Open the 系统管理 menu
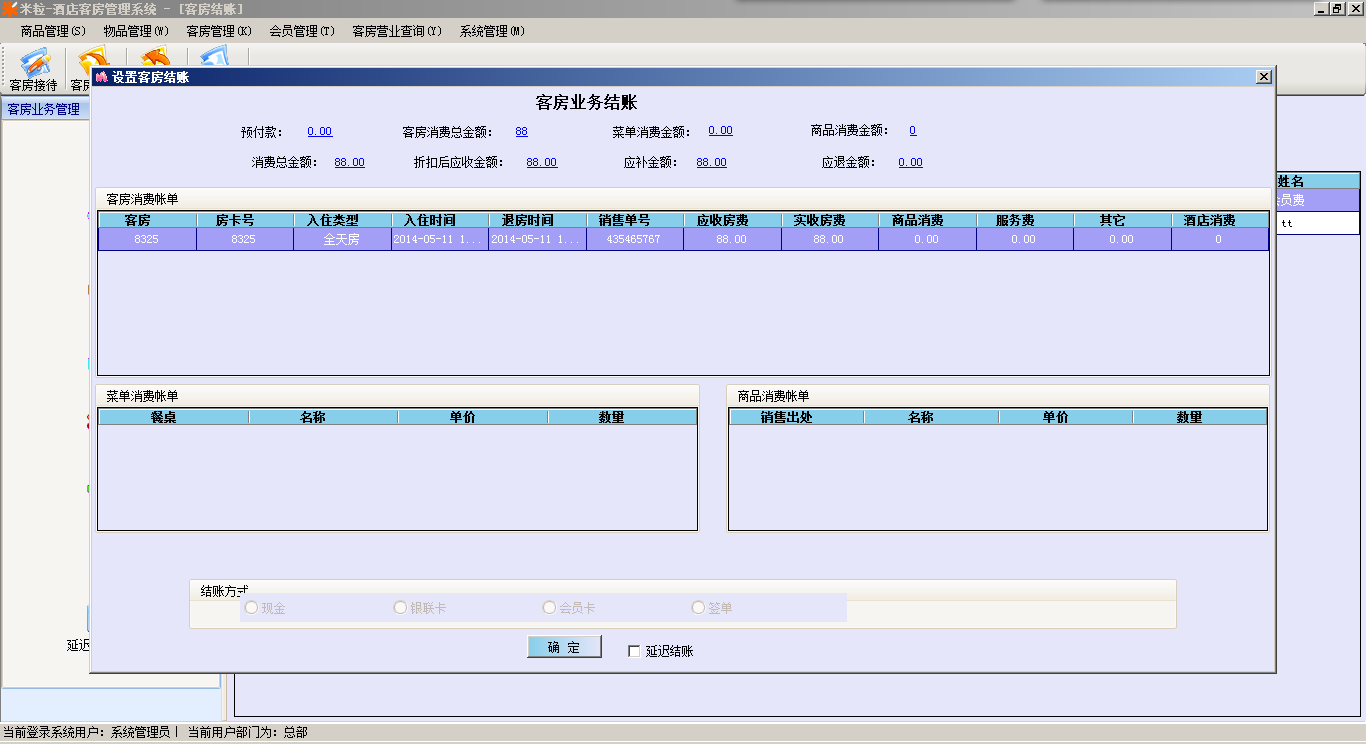Screen dimensions: 1366x744 [492, 31]
